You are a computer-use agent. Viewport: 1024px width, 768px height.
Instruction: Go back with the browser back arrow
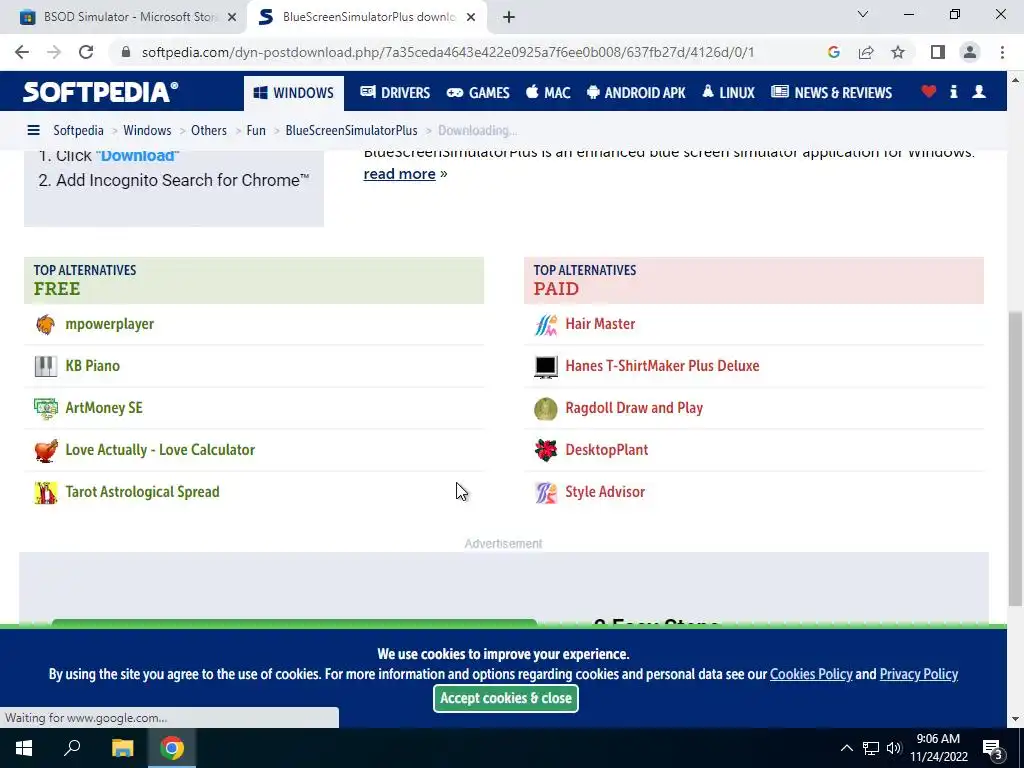22,52
